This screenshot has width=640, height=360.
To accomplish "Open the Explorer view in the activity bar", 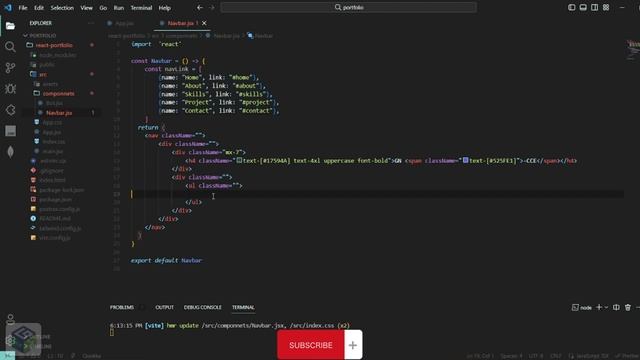I will pyautogui.click(x=10, y=26).
